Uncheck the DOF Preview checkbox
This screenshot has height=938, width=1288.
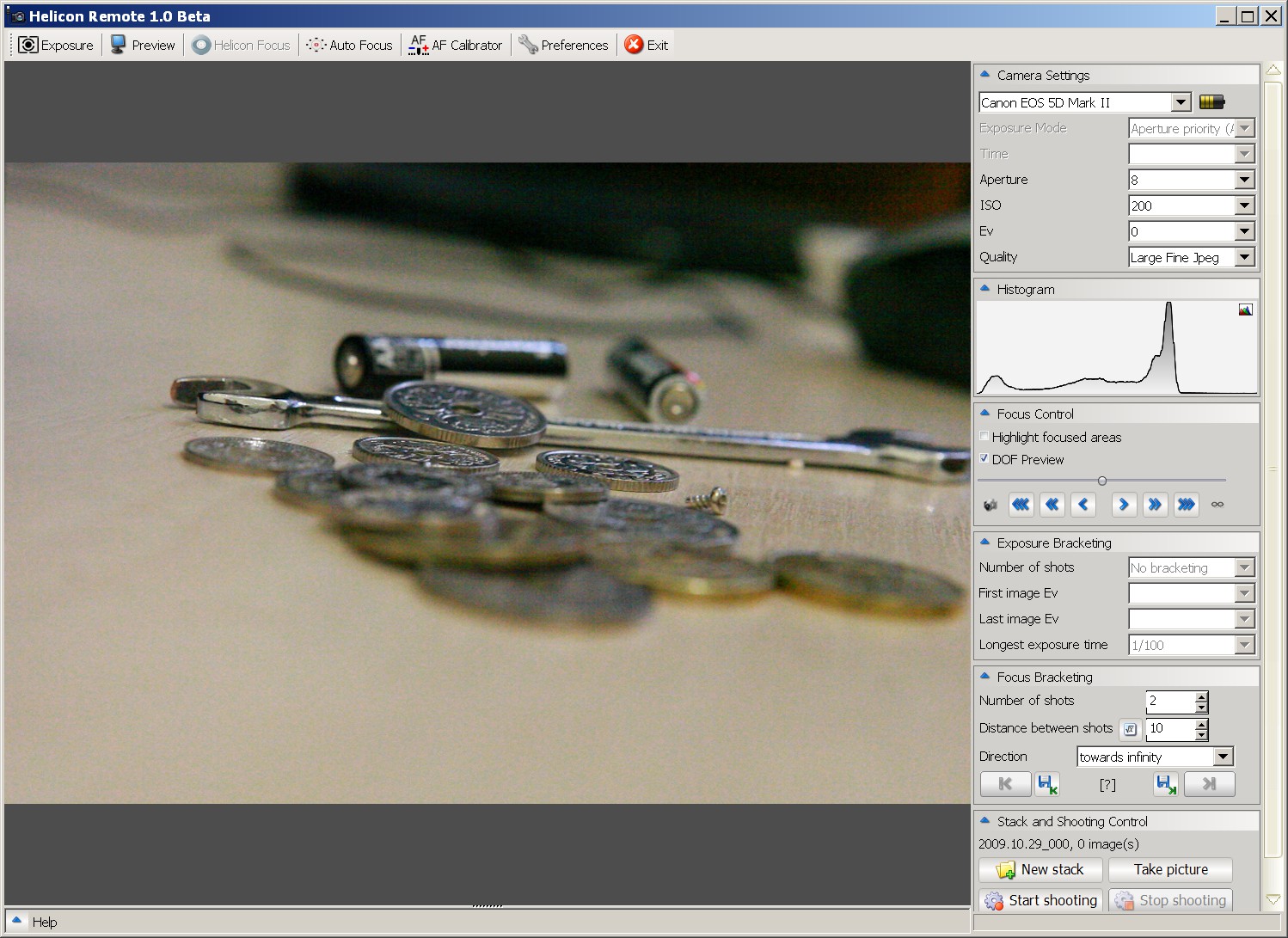point(984,459)
